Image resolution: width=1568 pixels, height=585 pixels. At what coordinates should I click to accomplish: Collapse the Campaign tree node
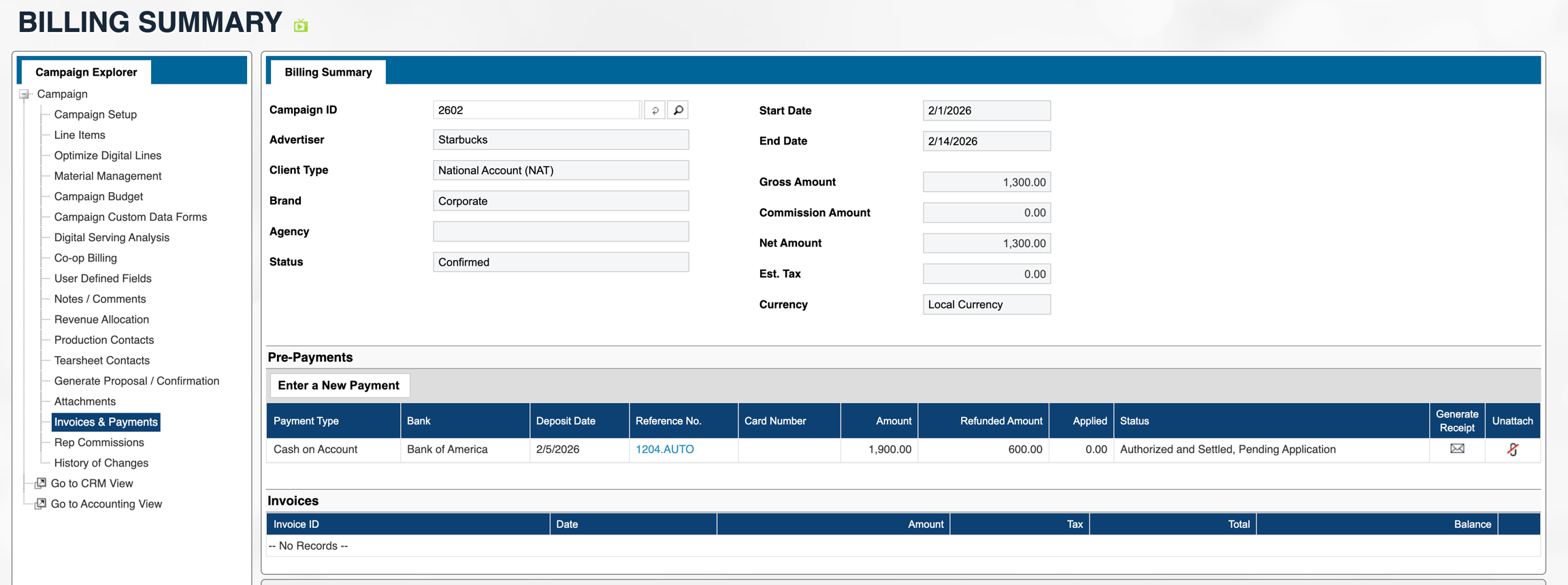point(24,95)
